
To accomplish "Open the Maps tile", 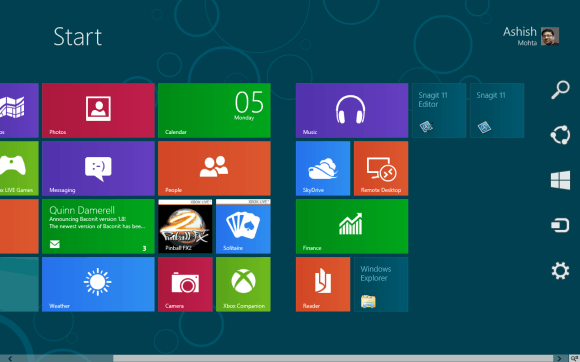I will [x=19, y=110].
